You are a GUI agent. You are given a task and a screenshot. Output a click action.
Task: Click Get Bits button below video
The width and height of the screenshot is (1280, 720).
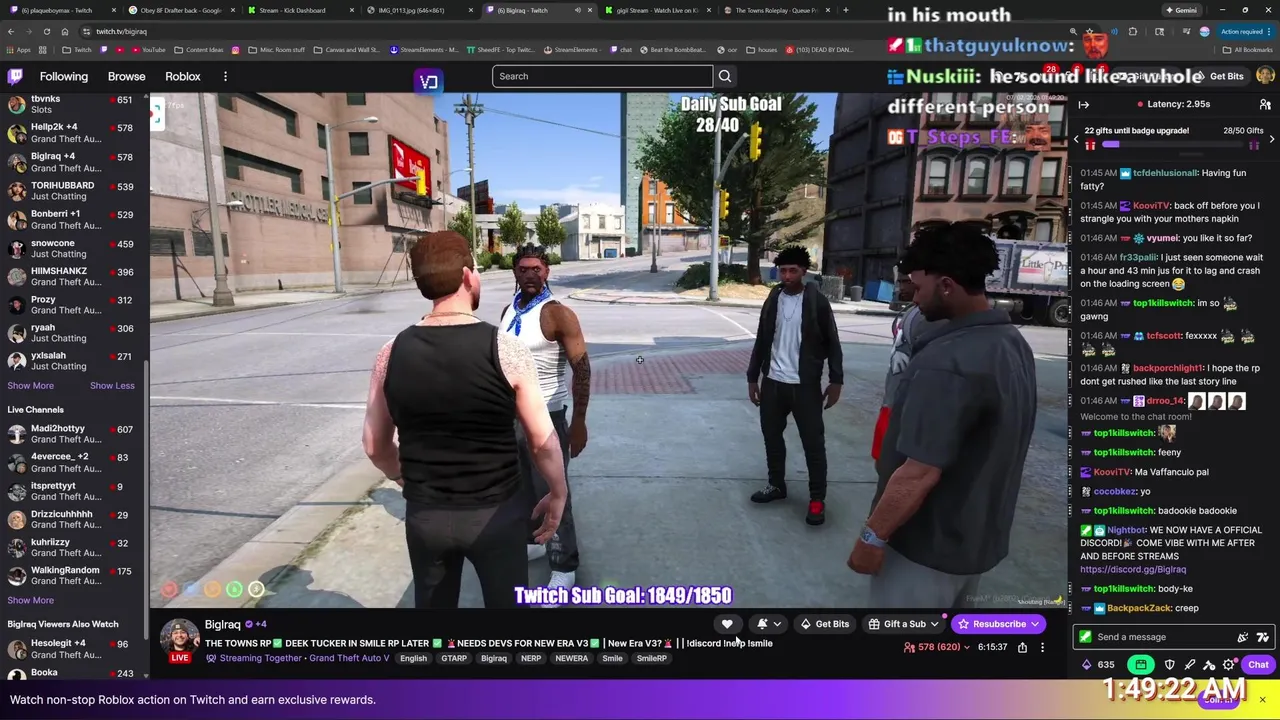(824, 624)
